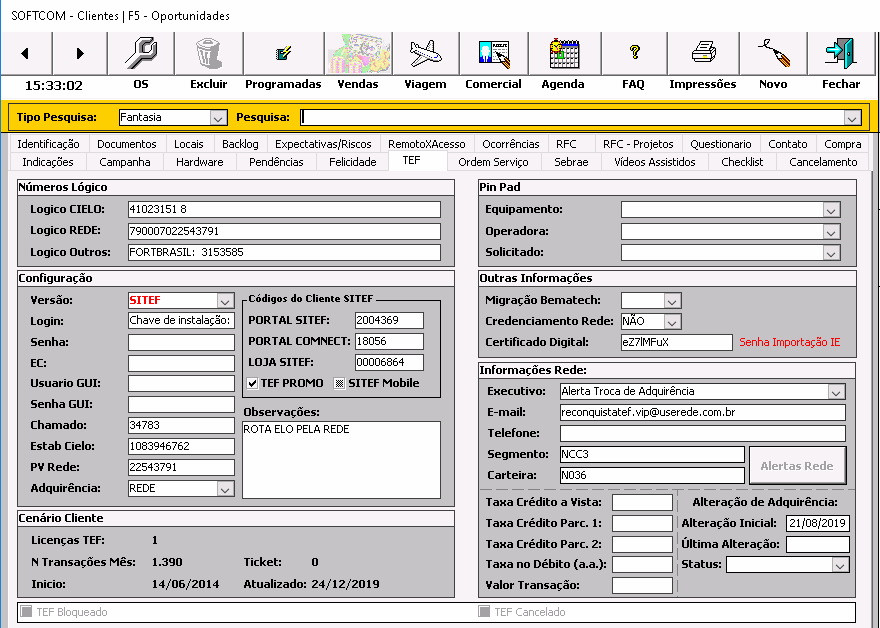Open the Adquirência dropdown list
The height and width of the screenshot is (628, 880).
(224, 489)
